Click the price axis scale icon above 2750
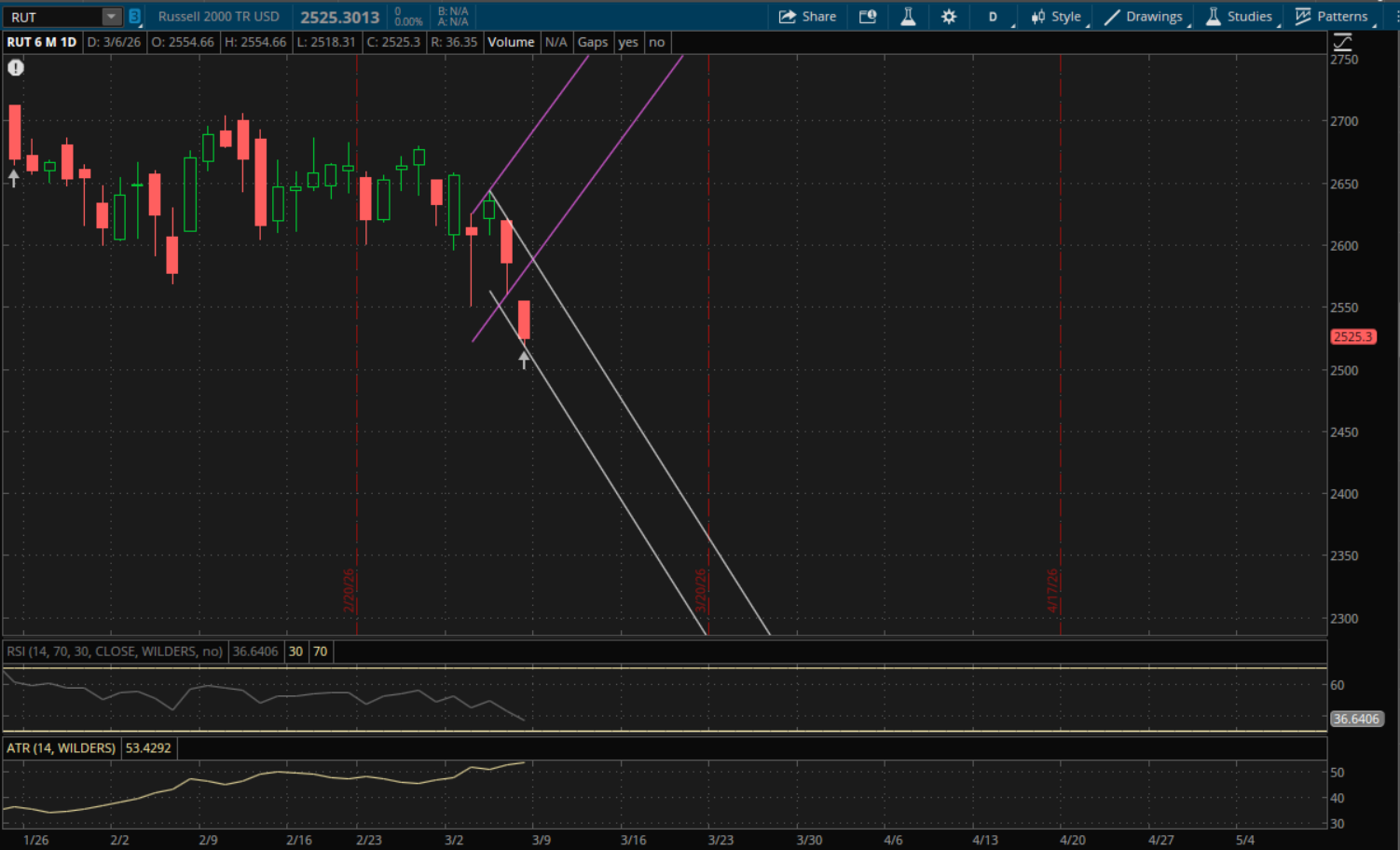The image size is (1400, 850). [1342, 42]
